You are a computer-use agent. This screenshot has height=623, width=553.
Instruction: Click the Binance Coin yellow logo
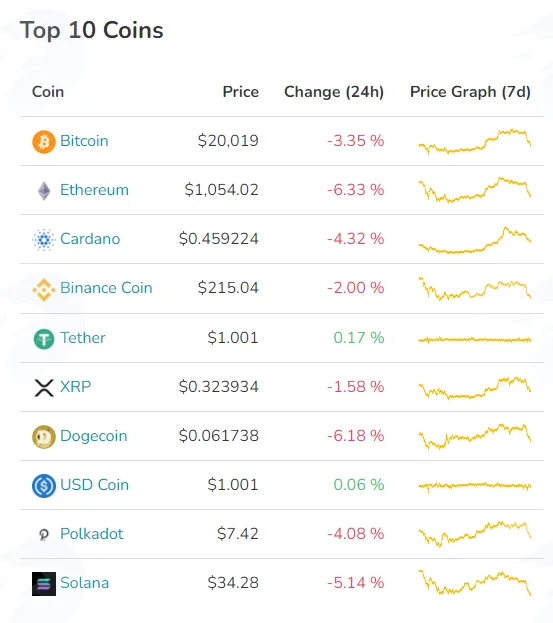tap(44, 289)
